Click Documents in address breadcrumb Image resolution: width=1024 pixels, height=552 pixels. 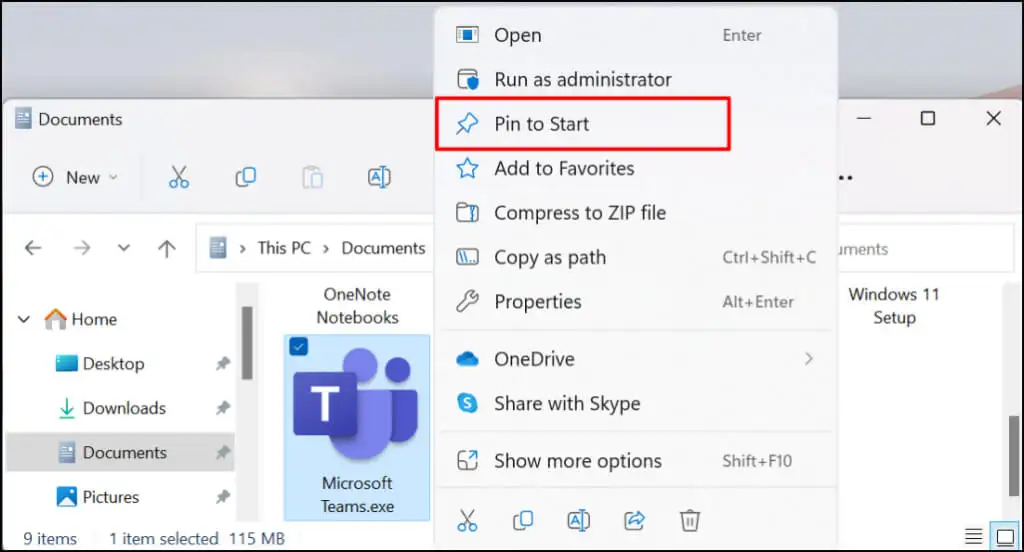[x=383, y=248]
